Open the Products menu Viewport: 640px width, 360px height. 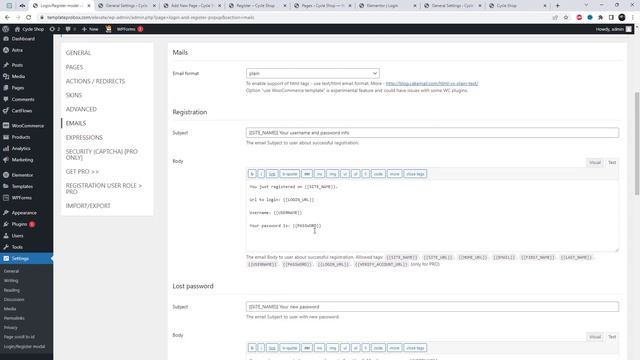(20, 137)
